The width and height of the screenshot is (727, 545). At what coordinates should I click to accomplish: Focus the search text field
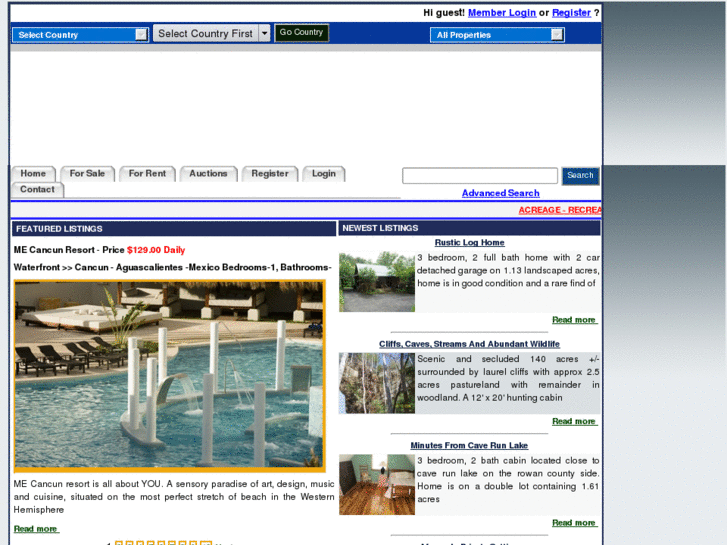click(480, 176)
